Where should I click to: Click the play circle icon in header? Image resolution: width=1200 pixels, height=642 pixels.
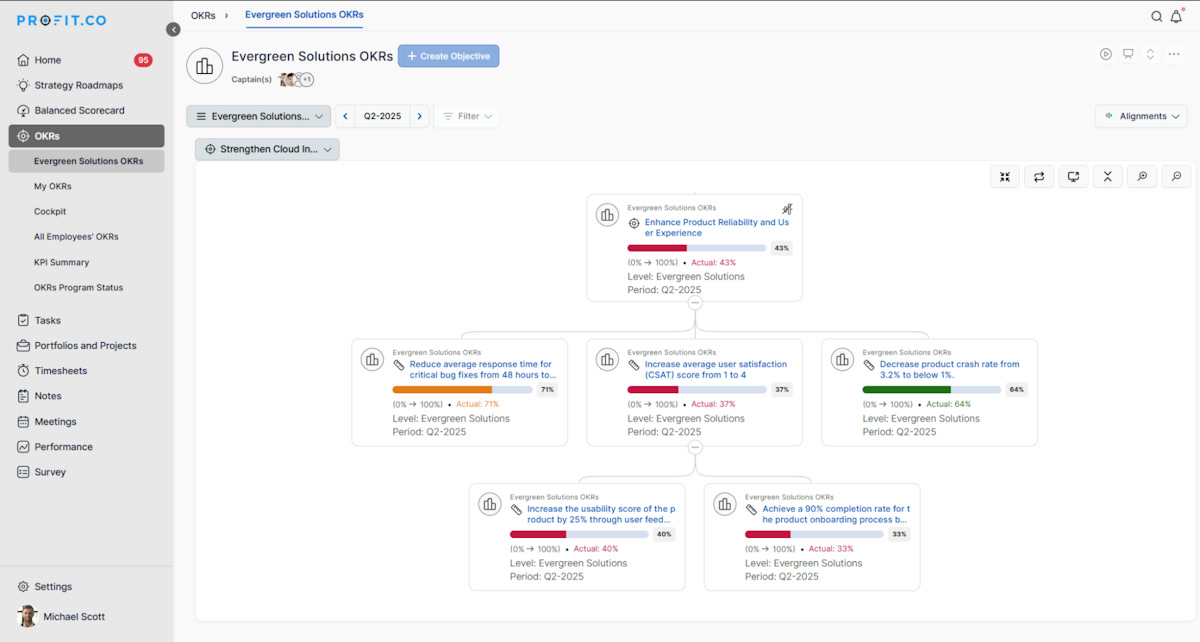click(1106, 54)
